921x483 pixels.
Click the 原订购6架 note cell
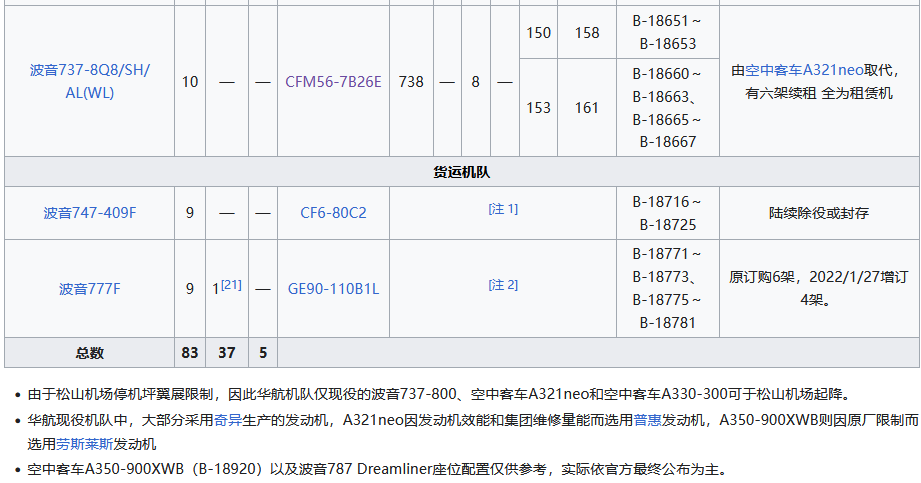pyautogui.click(x=819, y=289)
